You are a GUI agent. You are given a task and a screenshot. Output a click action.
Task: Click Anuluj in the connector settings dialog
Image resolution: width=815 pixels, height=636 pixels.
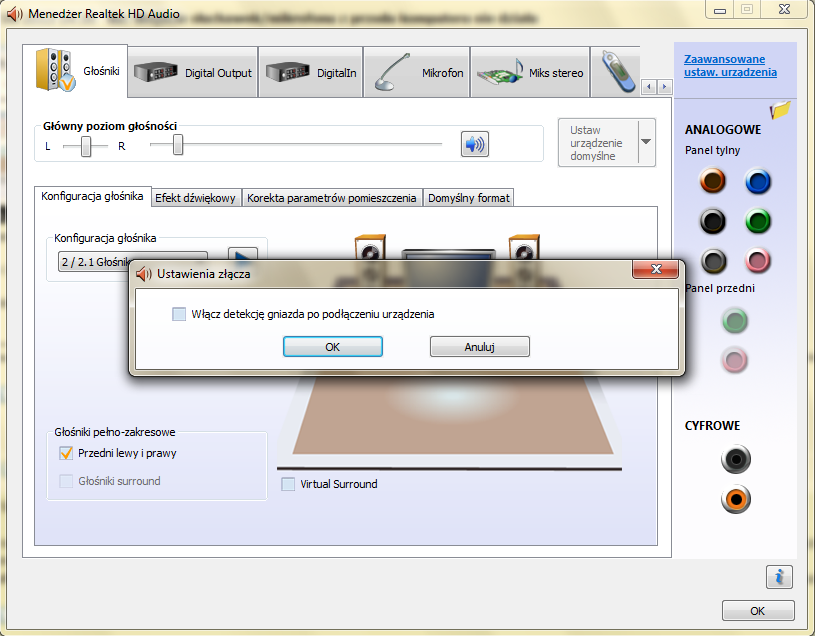480,347
